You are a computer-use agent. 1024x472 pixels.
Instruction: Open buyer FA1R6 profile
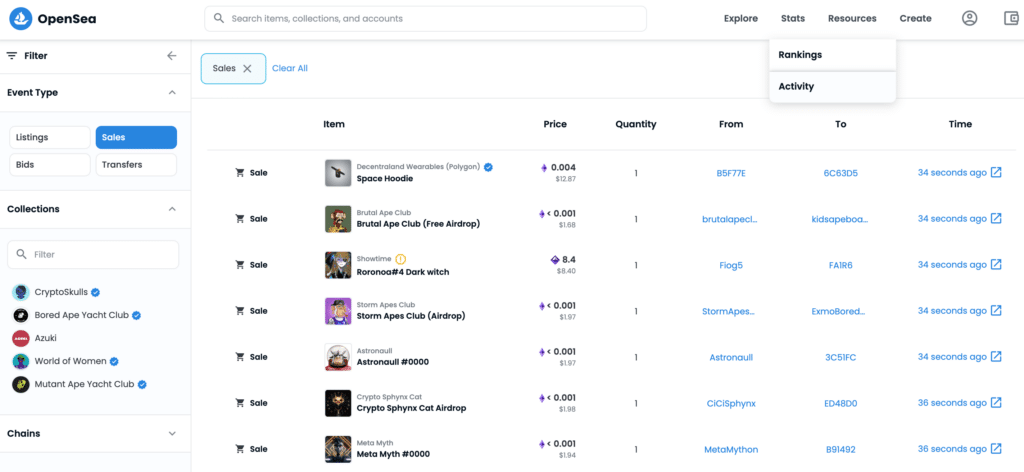(x=840, y=265)
